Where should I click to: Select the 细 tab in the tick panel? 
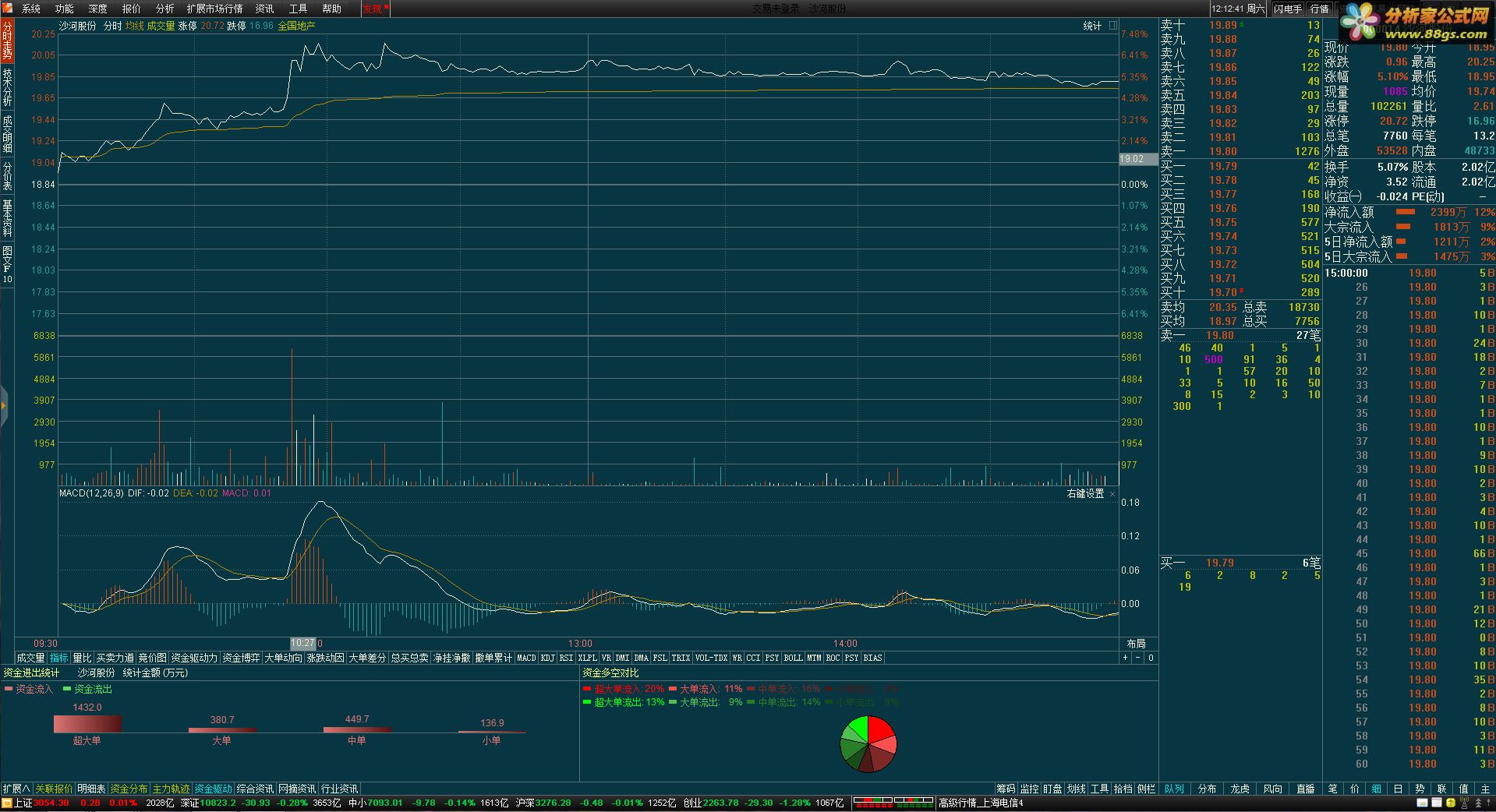point(1376,789)
